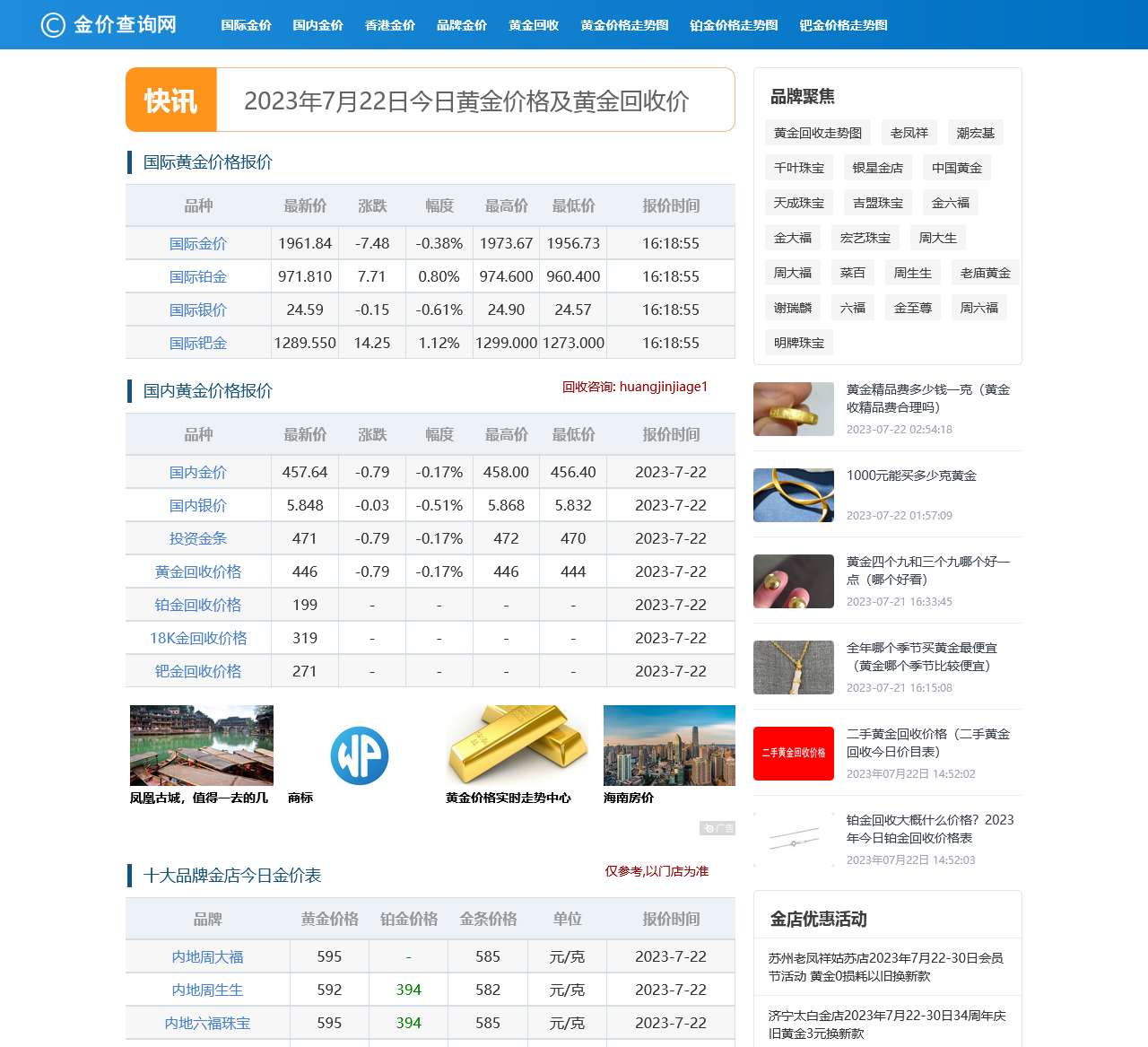Select the 金六福 brand tag
This screenshot has width=1148, height=1047.
click(x=951, y=203)
